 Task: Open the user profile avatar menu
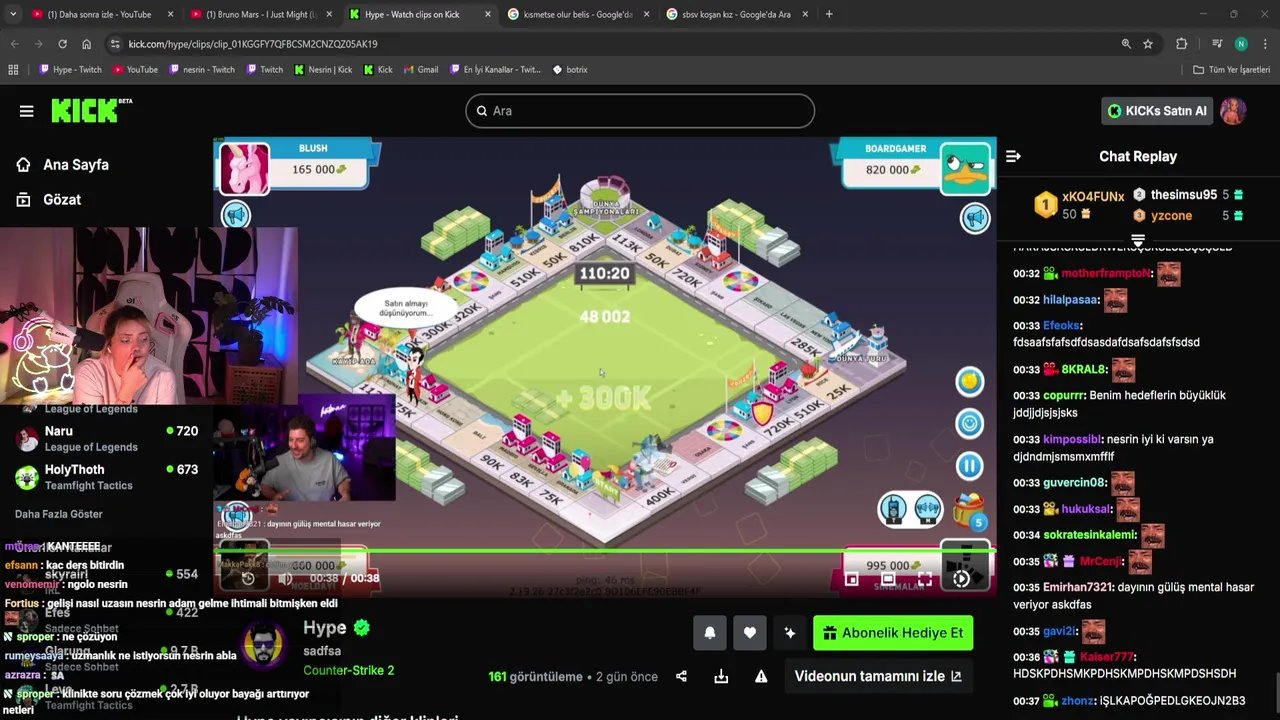pyautogui.click(x=1233, y=111)
